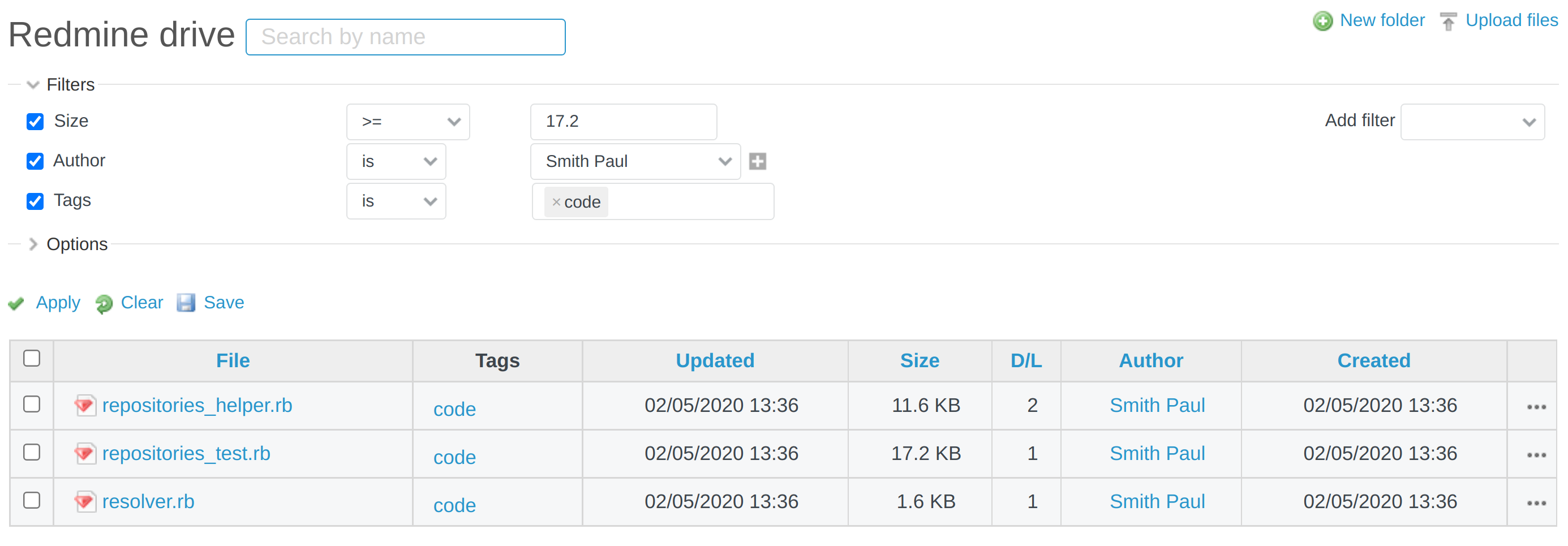Open the Add filter dropdown
1568x546 pixels.
coord(1472,122)
